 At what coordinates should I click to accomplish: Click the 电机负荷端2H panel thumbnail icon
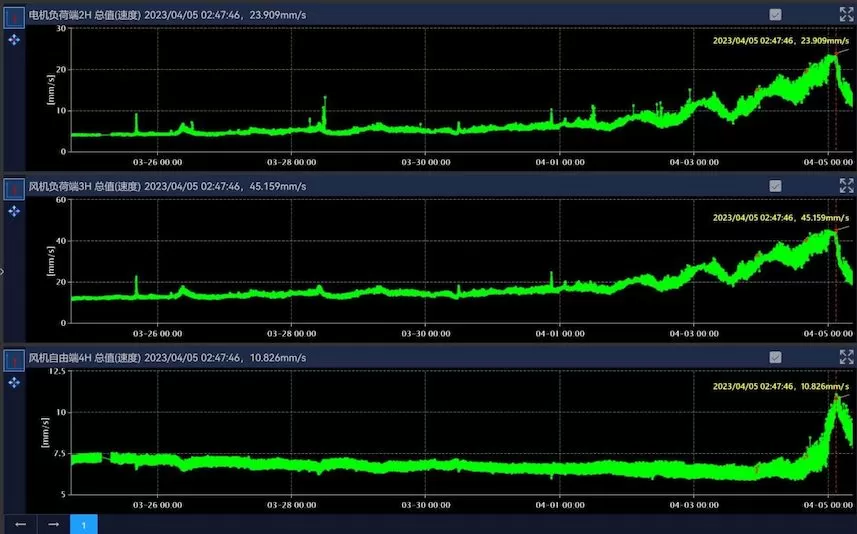click(x=15, y=17)
